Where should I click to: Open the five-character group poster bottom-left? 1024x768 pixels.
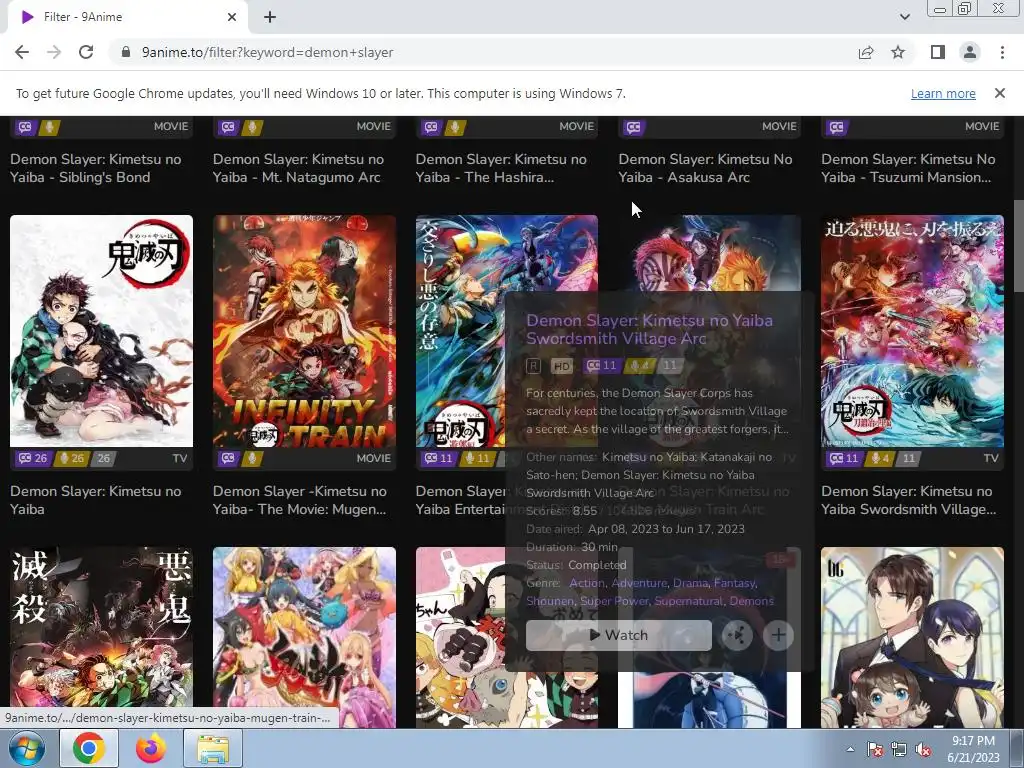101,637
